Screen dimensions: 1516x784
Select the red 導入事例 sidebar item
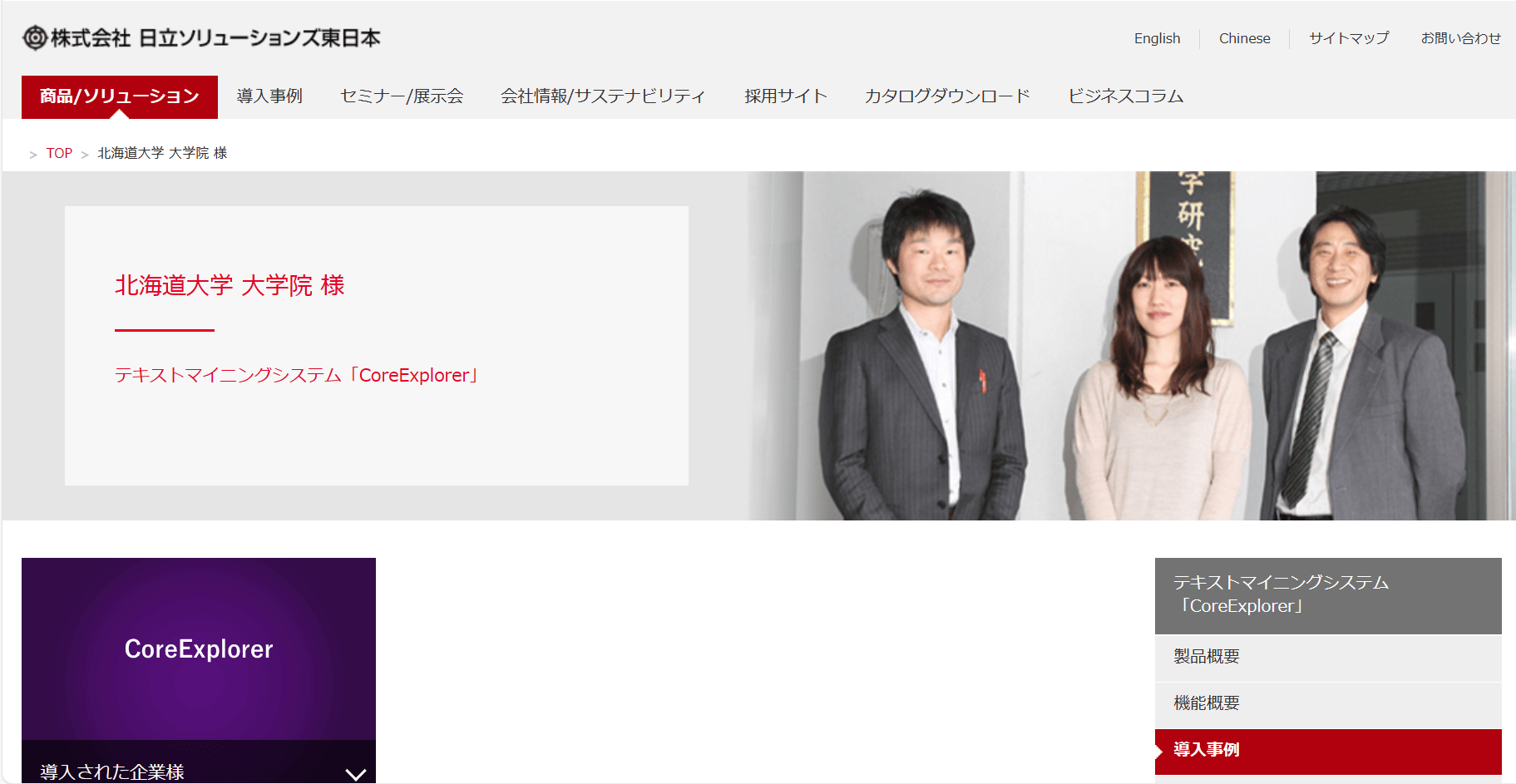click(1328, 751)
